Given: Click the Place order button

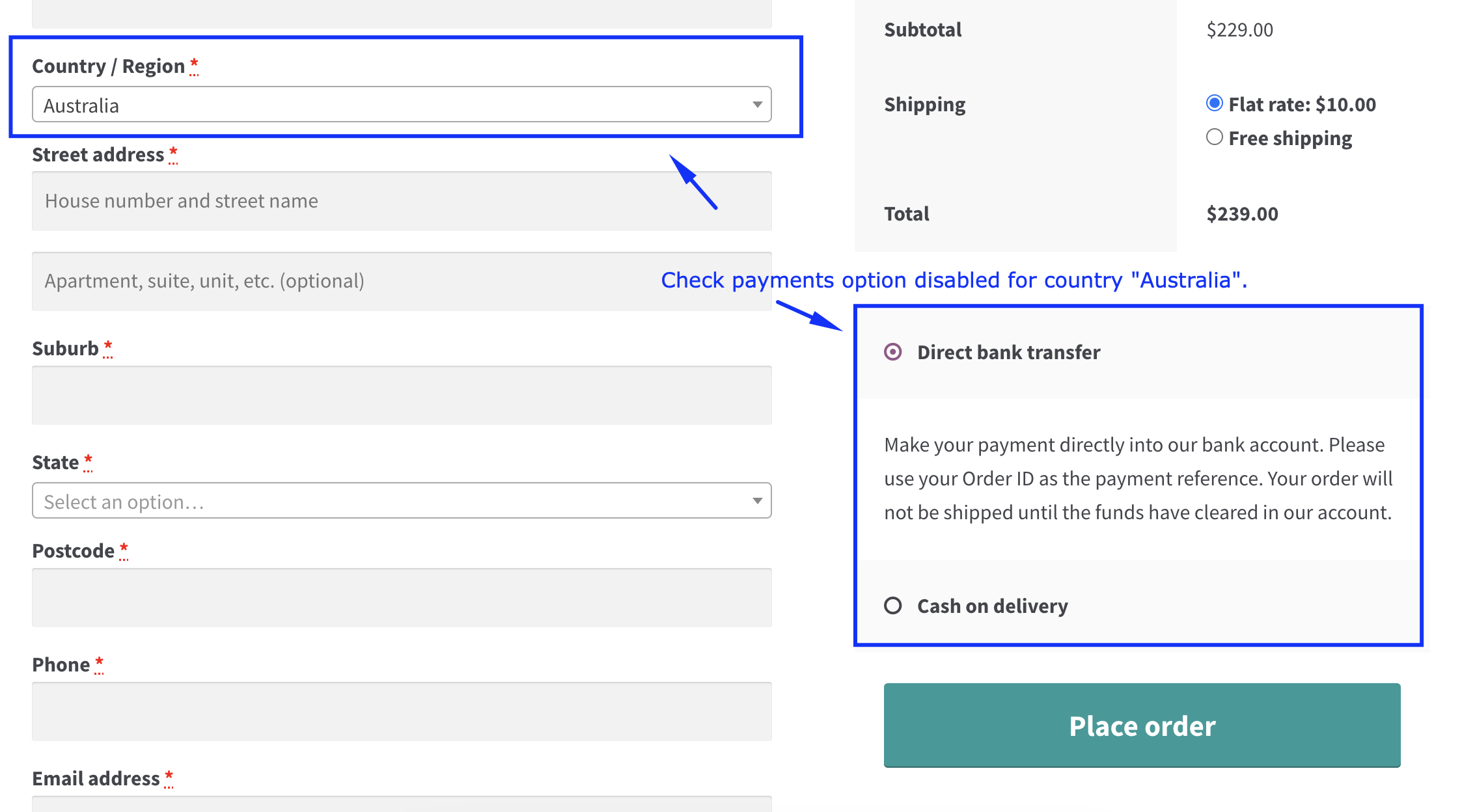Looking at the screenshot, I should point(1142,725).
